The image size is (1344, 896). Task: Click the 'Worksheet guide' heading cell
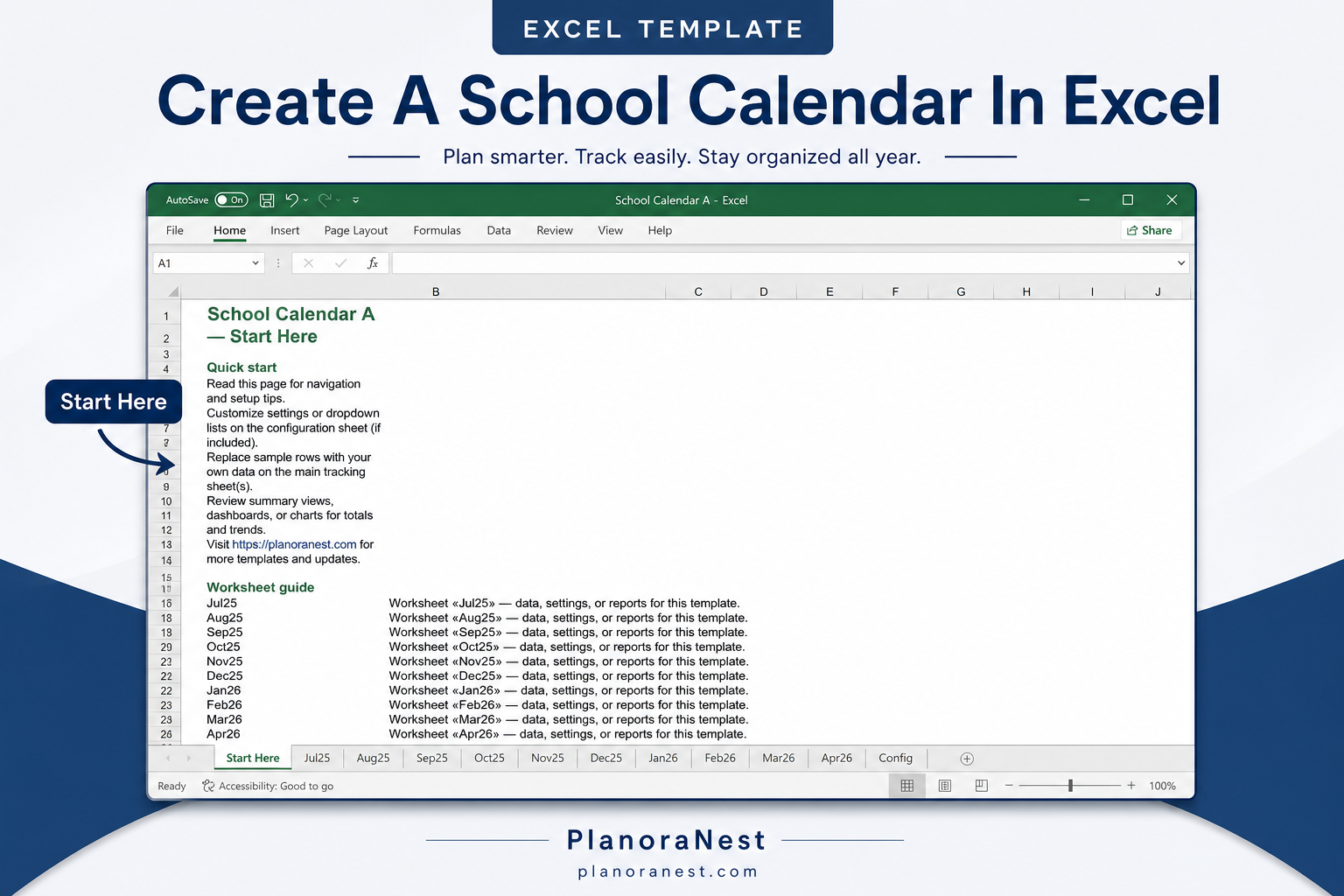pos(260,587)
